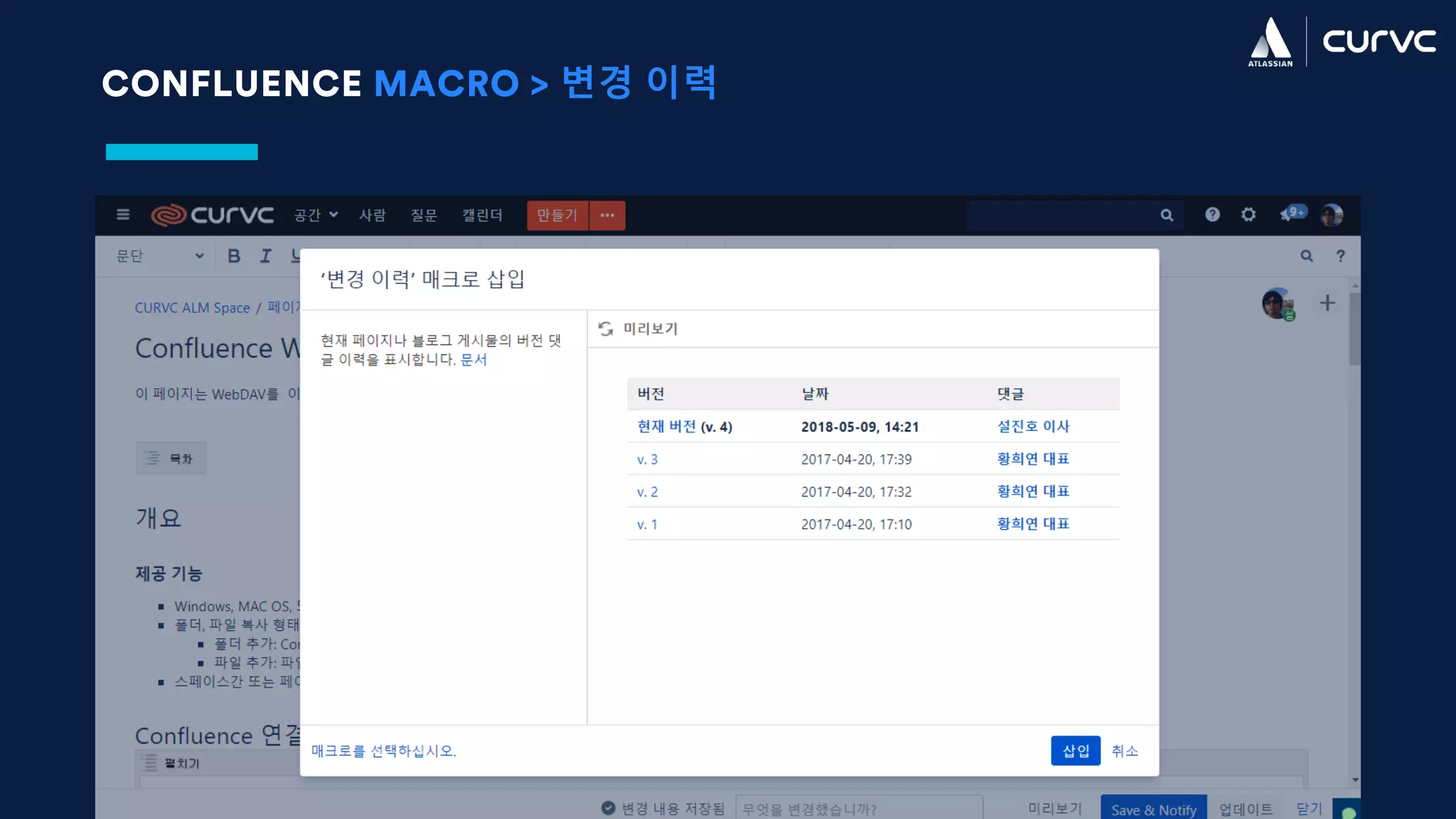Click the bottom 미리보기 preview button
This screenshot has height=819, width=1456.
(1055, 808)
